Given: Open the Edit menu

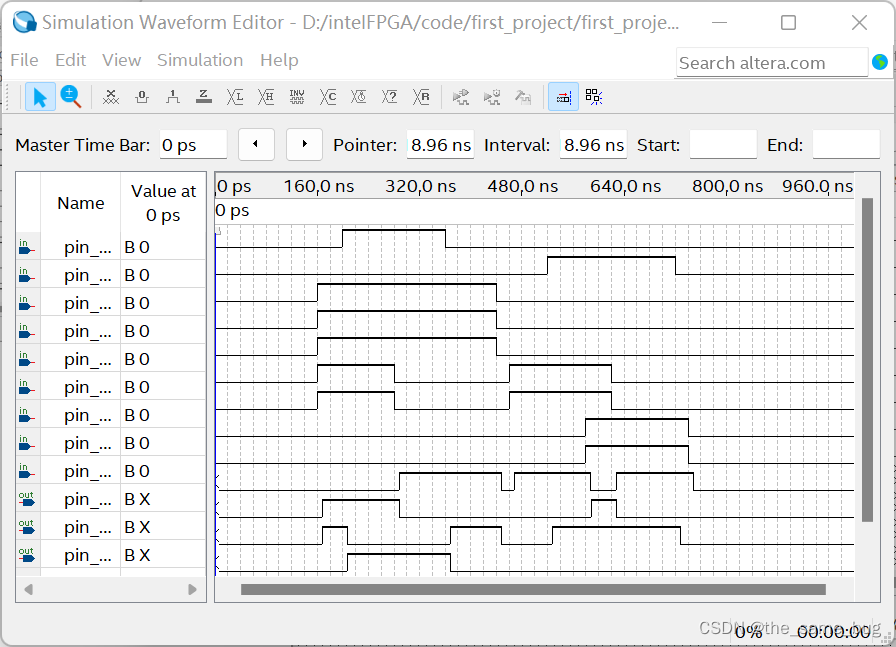Looking at the screenshot, I should point(70,60).
